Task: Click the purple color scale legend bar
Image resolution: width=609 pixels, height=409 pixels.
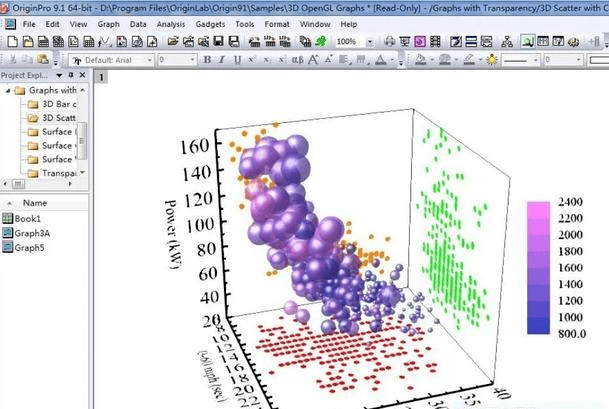Action: (538, 268)
